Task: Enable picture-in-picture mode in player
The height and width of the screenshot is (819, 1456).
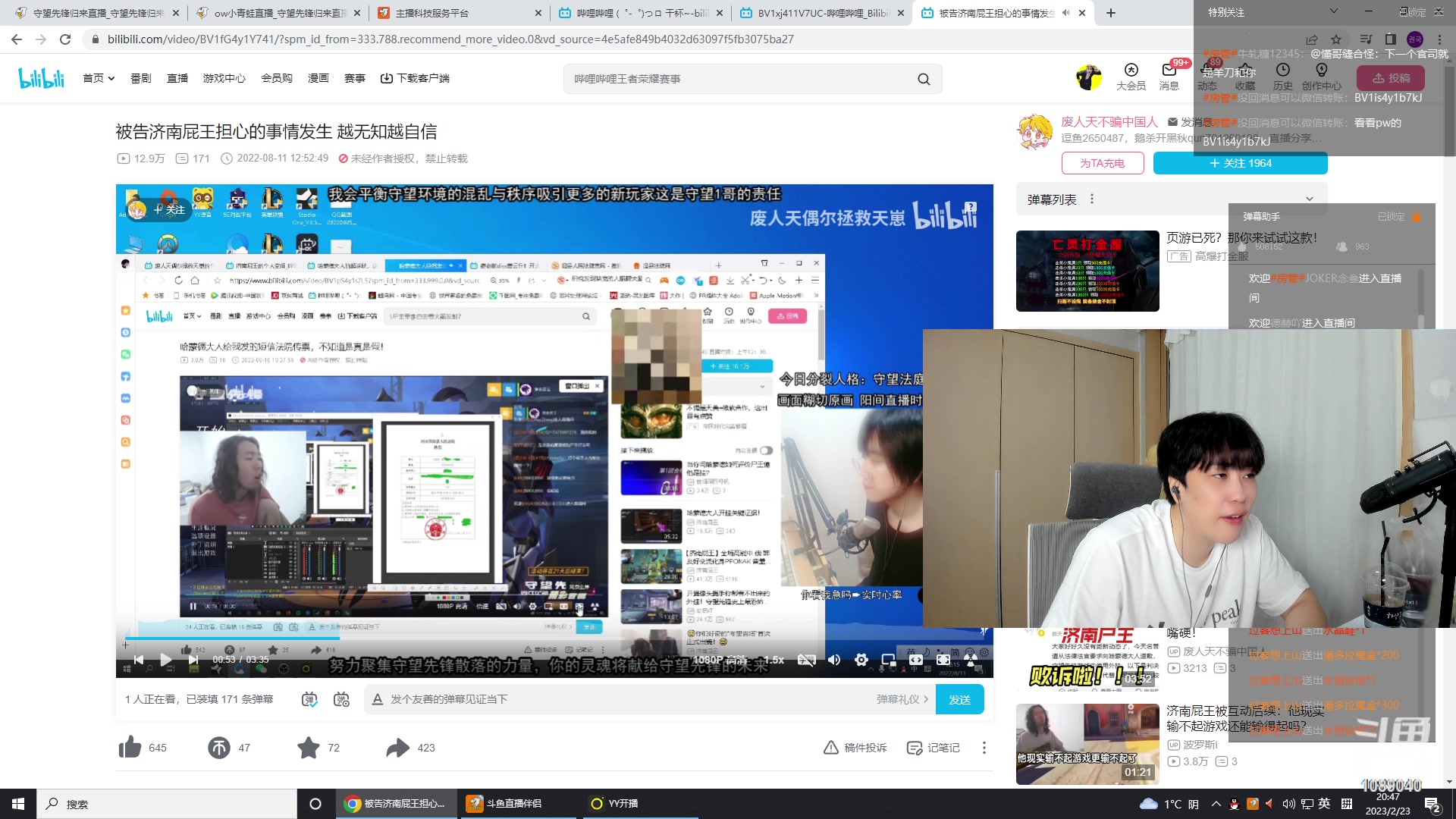Action: pos(889,660)
